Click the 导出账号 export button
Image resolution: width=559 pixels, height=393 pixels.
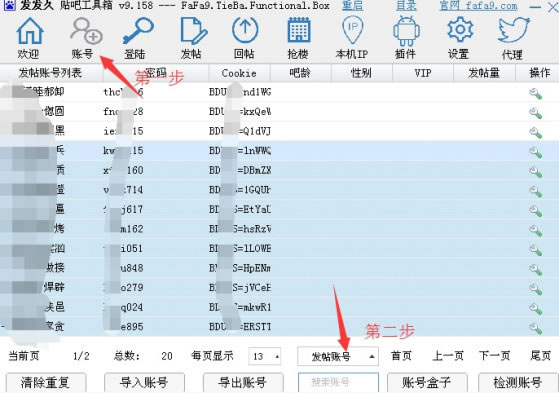243,383
